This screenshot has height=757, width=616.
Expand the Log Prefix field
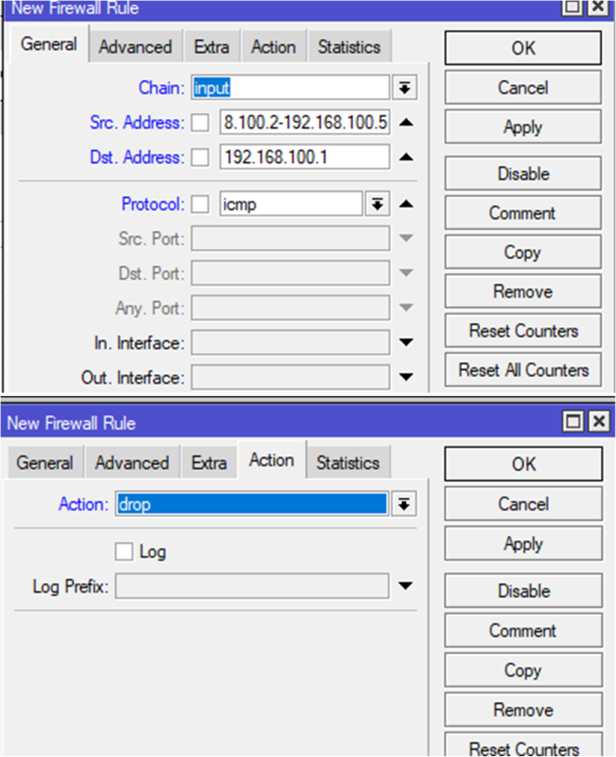(405, 586)
